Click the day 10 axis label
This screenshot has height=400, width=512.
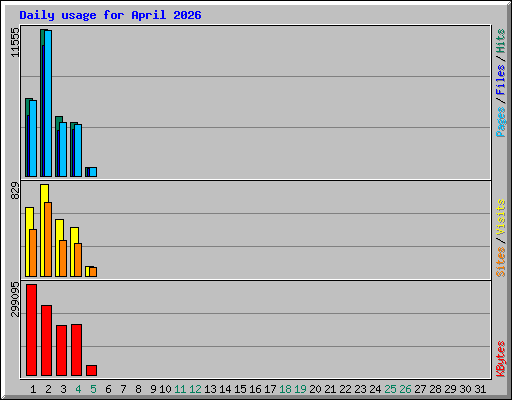pos(165,389)
